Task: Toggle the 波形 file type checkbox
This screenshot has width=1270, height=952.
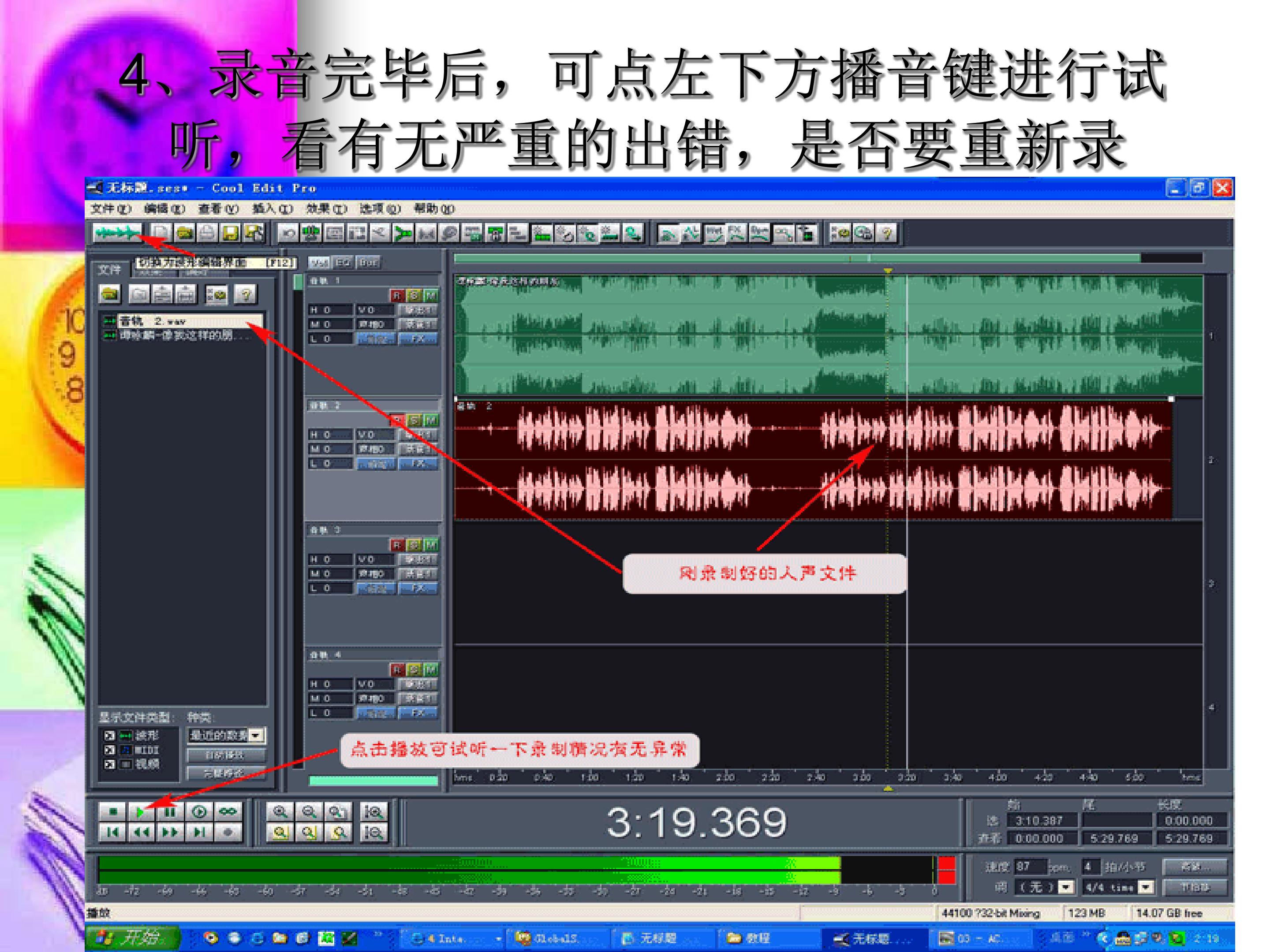Action: 109,735
